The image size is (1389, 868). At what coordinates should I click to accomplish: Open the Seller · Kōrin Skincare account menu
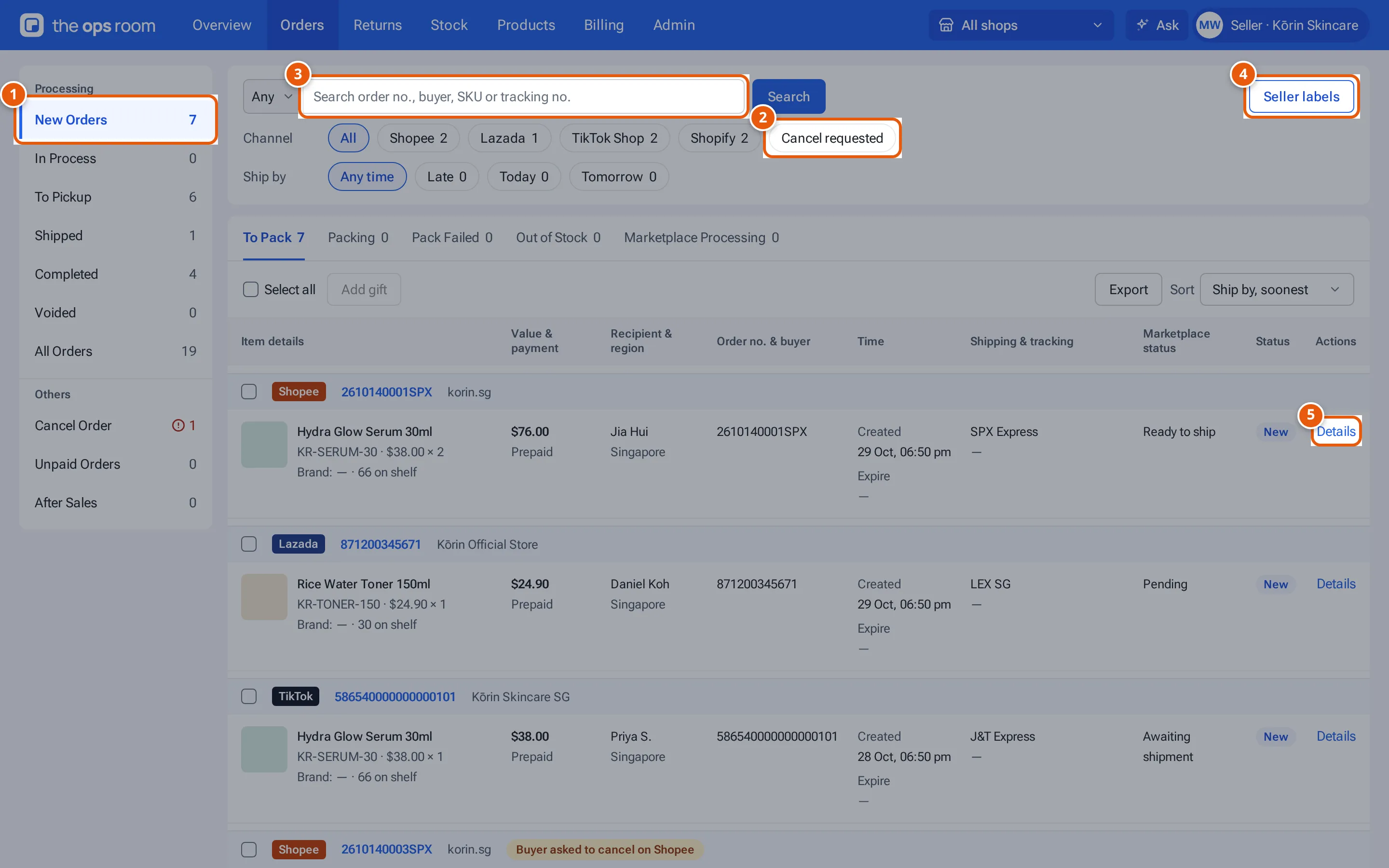tap(1281, 25)
